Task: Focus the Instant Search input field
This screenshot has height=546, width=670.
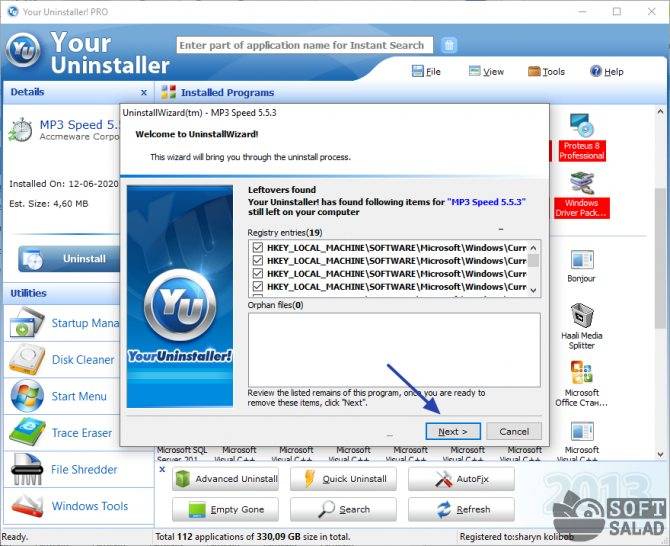Action: [305, 45]
